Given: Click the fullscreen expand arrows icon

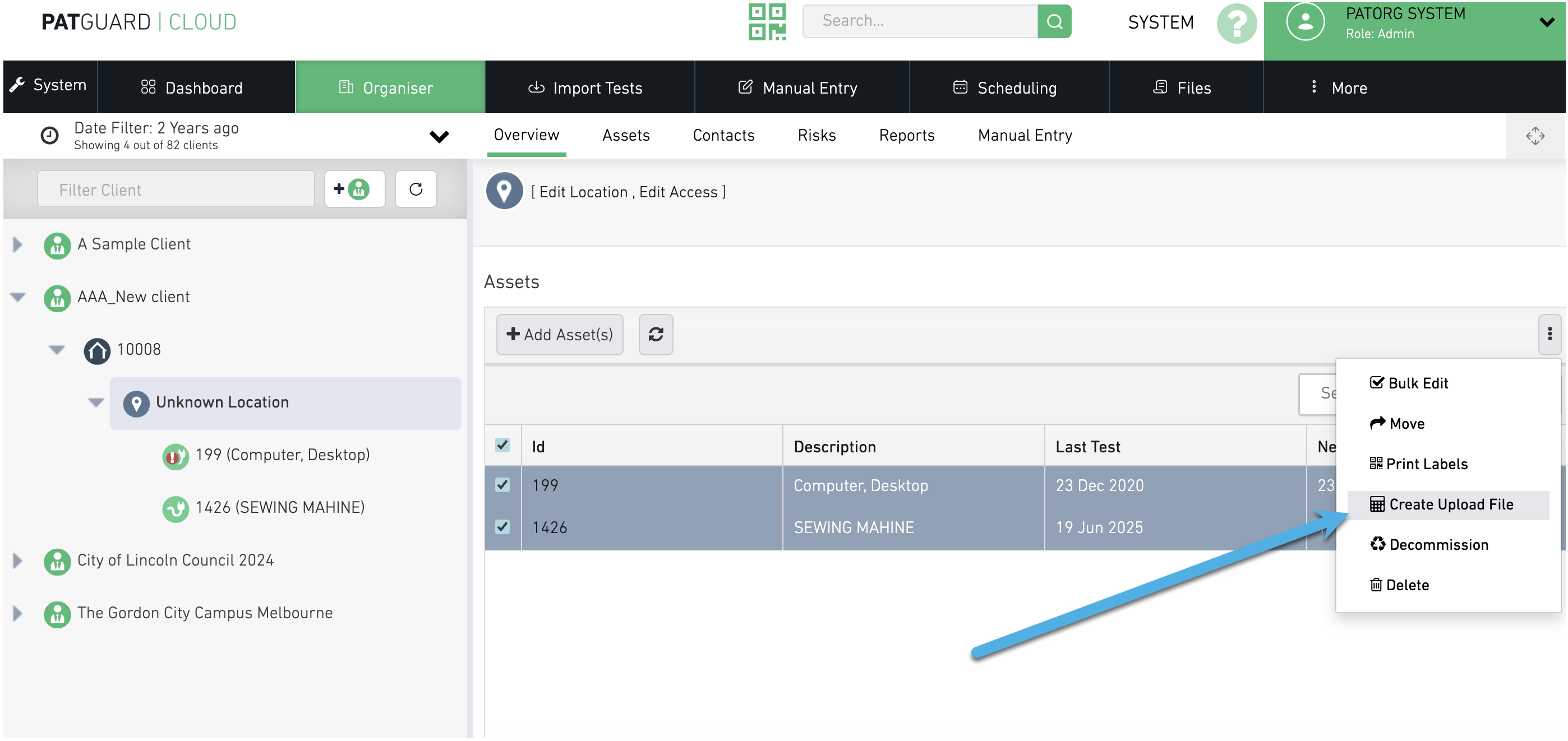Looking at the screenshot, I should pyautogui.click(x=1534, y=136).
